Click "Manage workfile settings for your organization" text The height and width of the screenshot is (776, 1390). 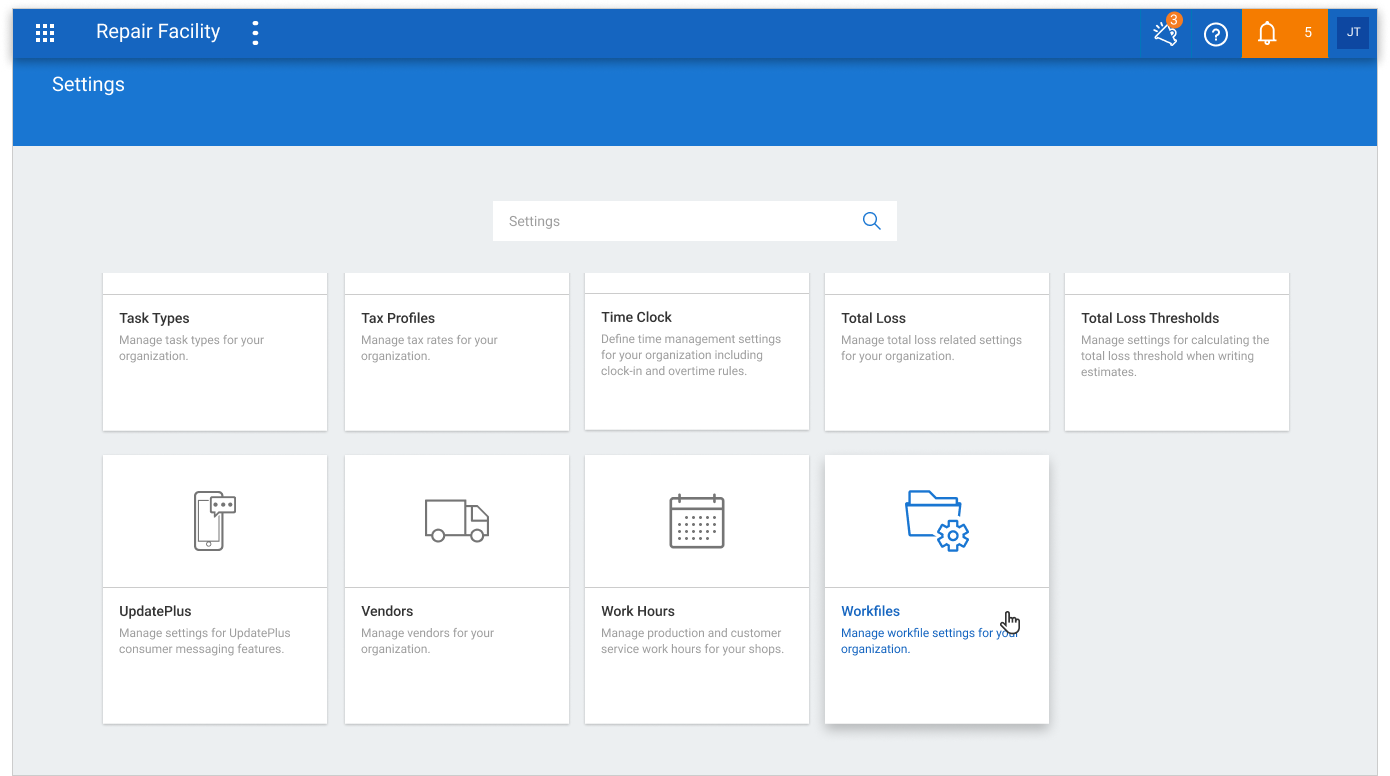tap(930, 641)
